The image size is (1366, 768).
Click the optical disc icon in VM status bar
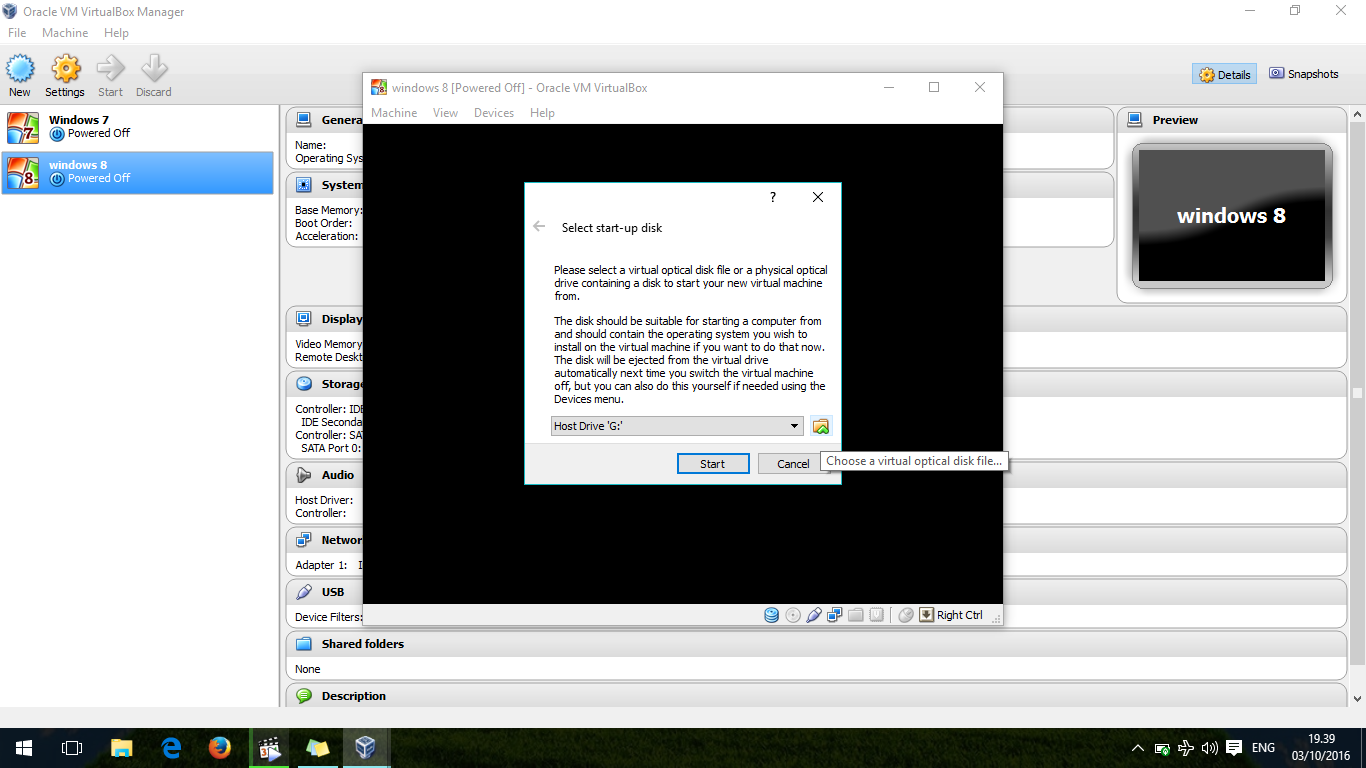coord(793,615)
